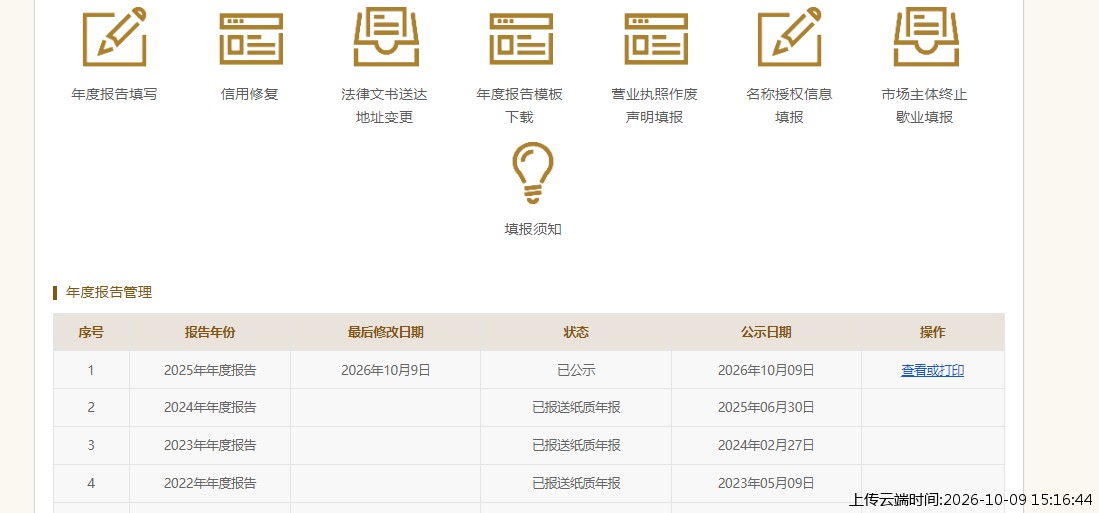This screenshot has height=513, width=1099.
Task: Click the 序号 column header
Action: [91, 332]
